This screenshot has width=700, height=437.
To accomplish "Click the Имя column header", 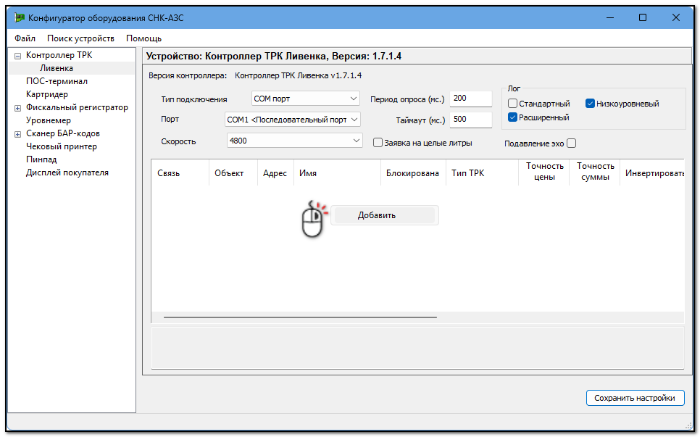I will pos(337,173).
